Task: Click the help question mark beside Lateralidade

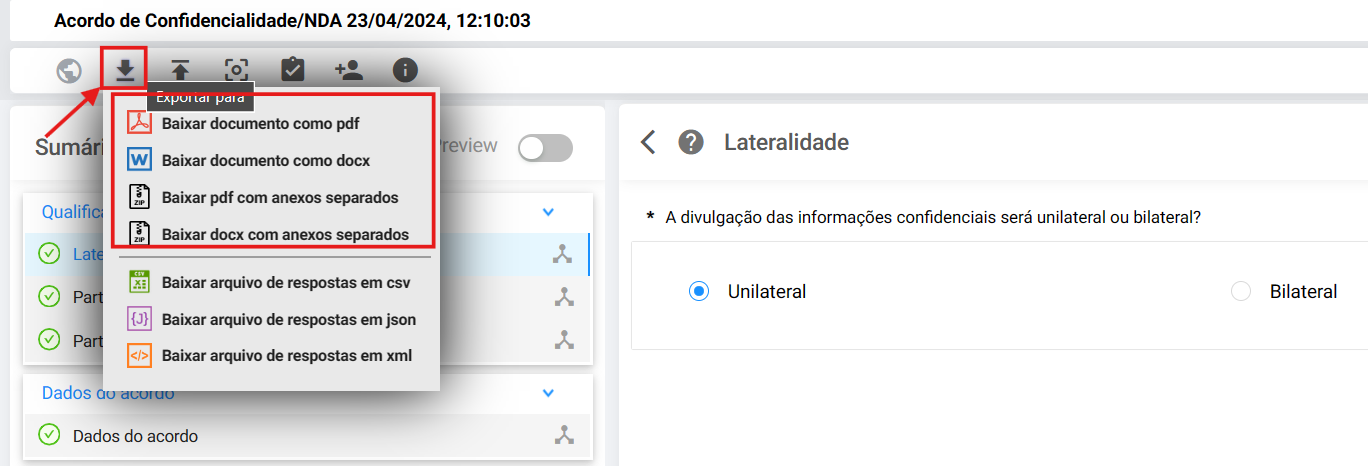Action: pyautogui.click(x=691, y=142)
